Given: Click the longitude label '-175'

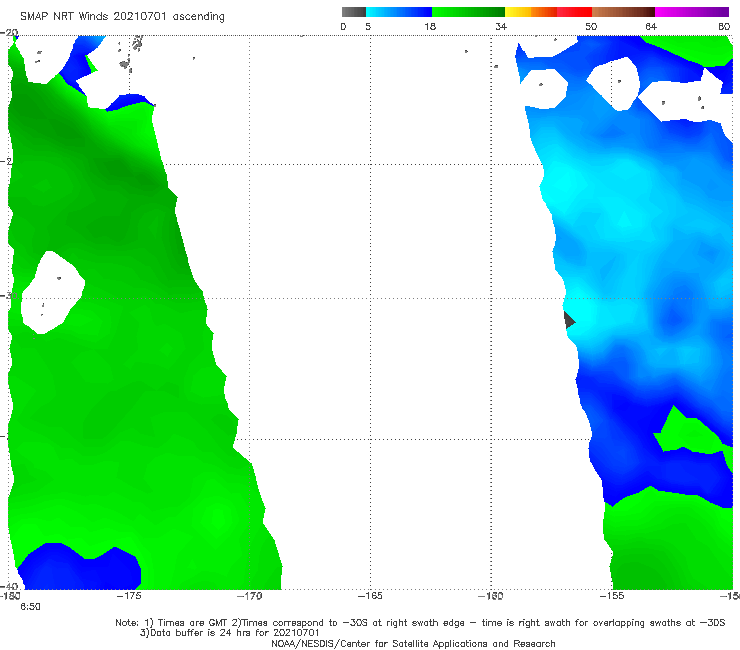Looking at the screenshot, I should point(129,596).
